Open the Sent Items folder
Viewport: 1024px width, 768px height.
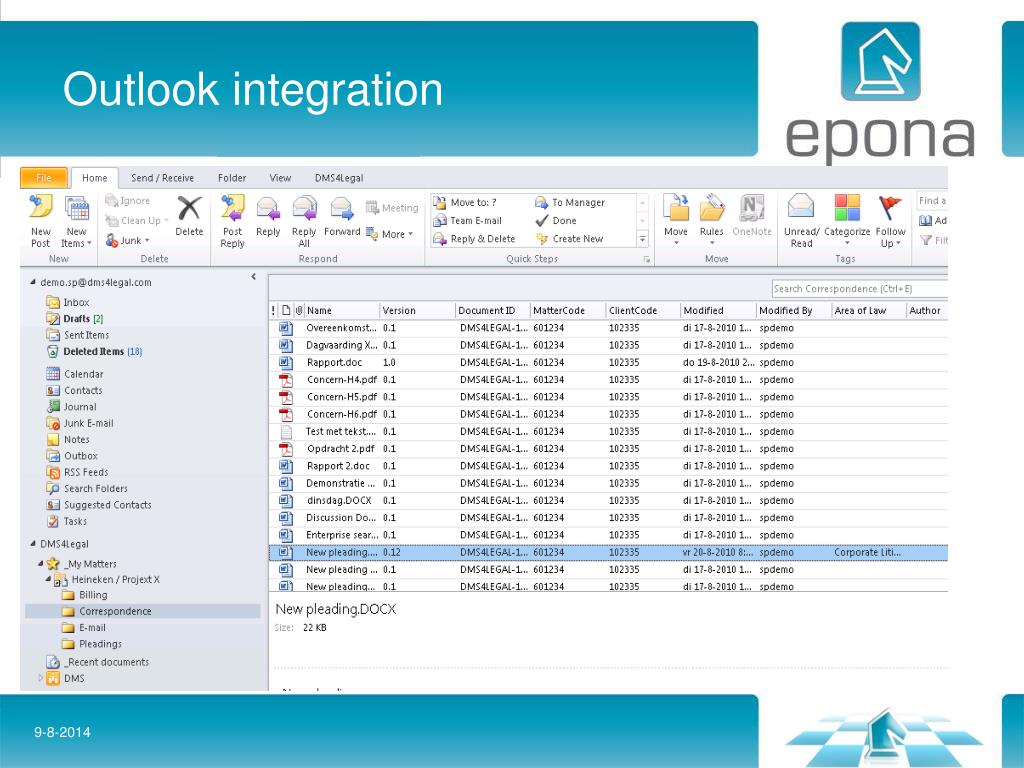tap(78, 335)
